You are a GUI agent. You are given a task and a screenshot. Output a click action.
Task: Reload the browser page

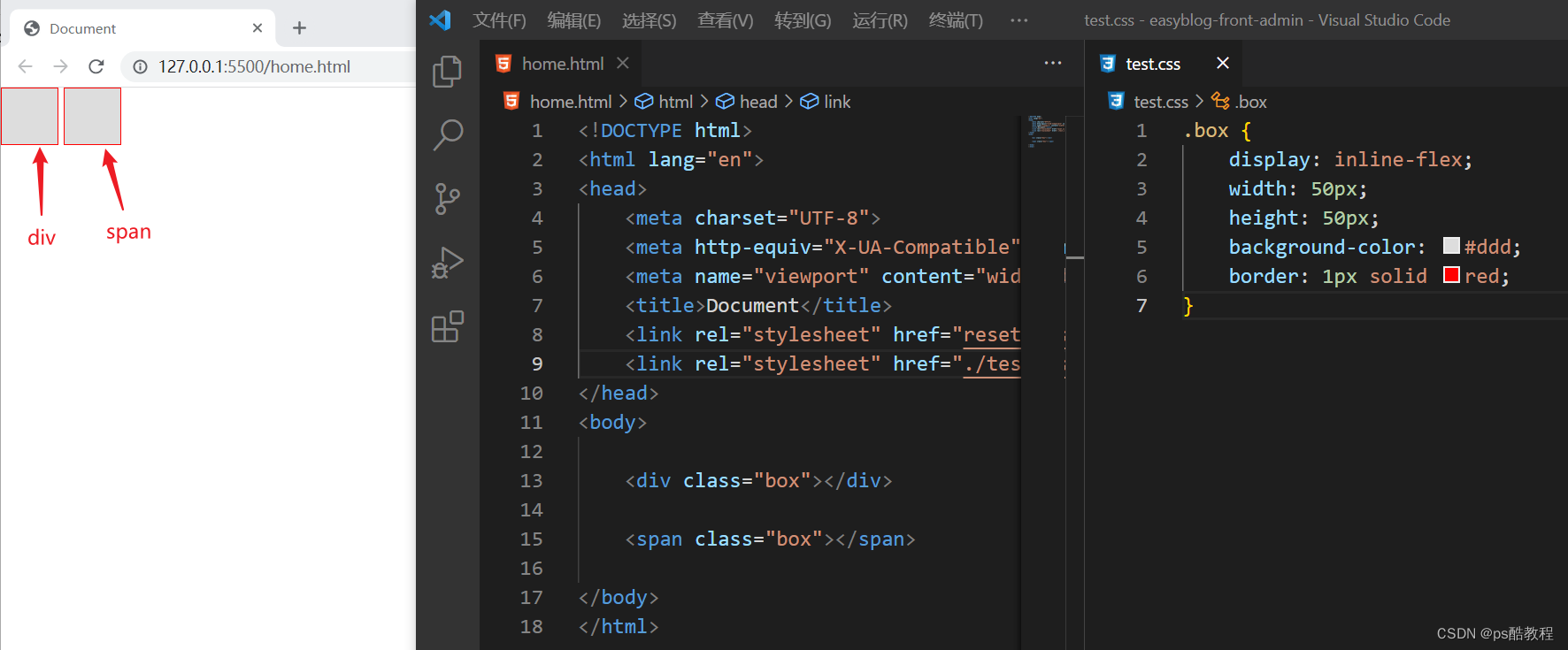[x=96, y=66]
